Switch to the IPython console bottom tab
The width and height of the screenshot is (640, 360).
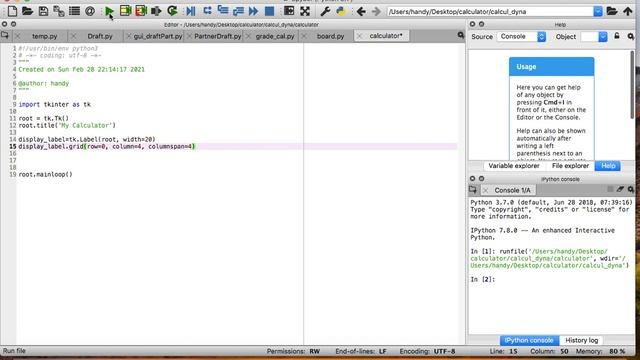click(x=529, y=340)
